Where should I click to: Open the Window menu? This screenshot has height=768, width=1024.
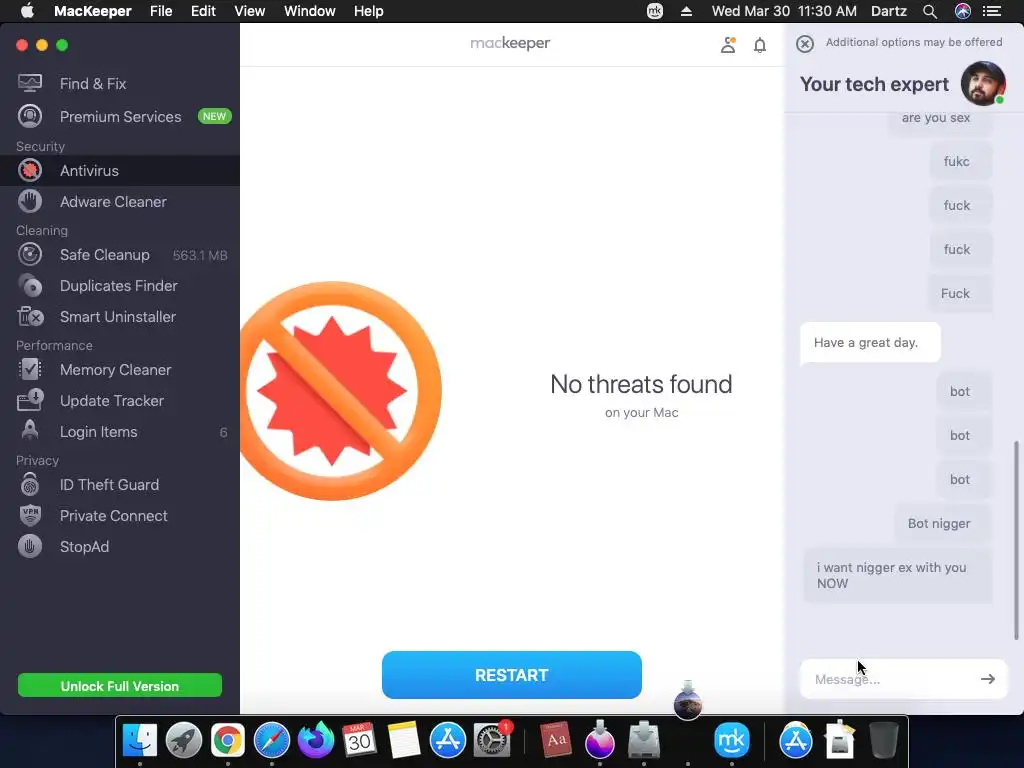[310, 11]
